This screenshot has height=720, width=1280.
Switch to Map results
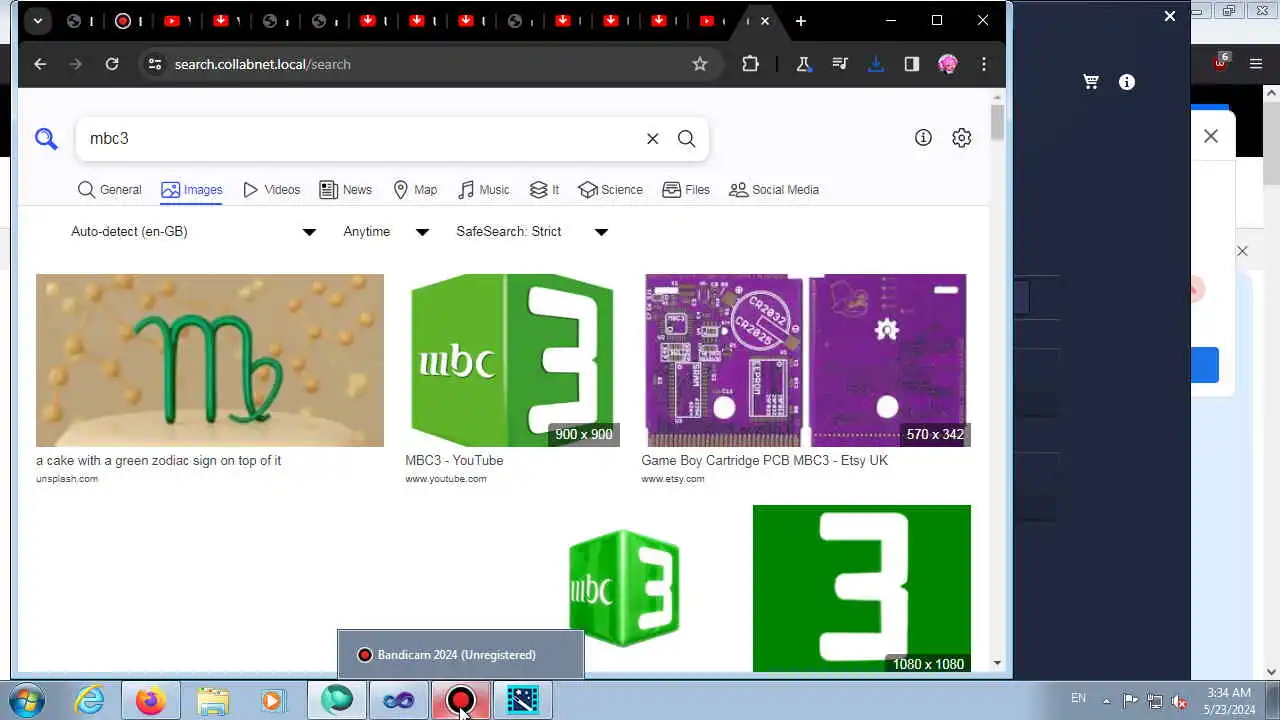tap(415, 190)
